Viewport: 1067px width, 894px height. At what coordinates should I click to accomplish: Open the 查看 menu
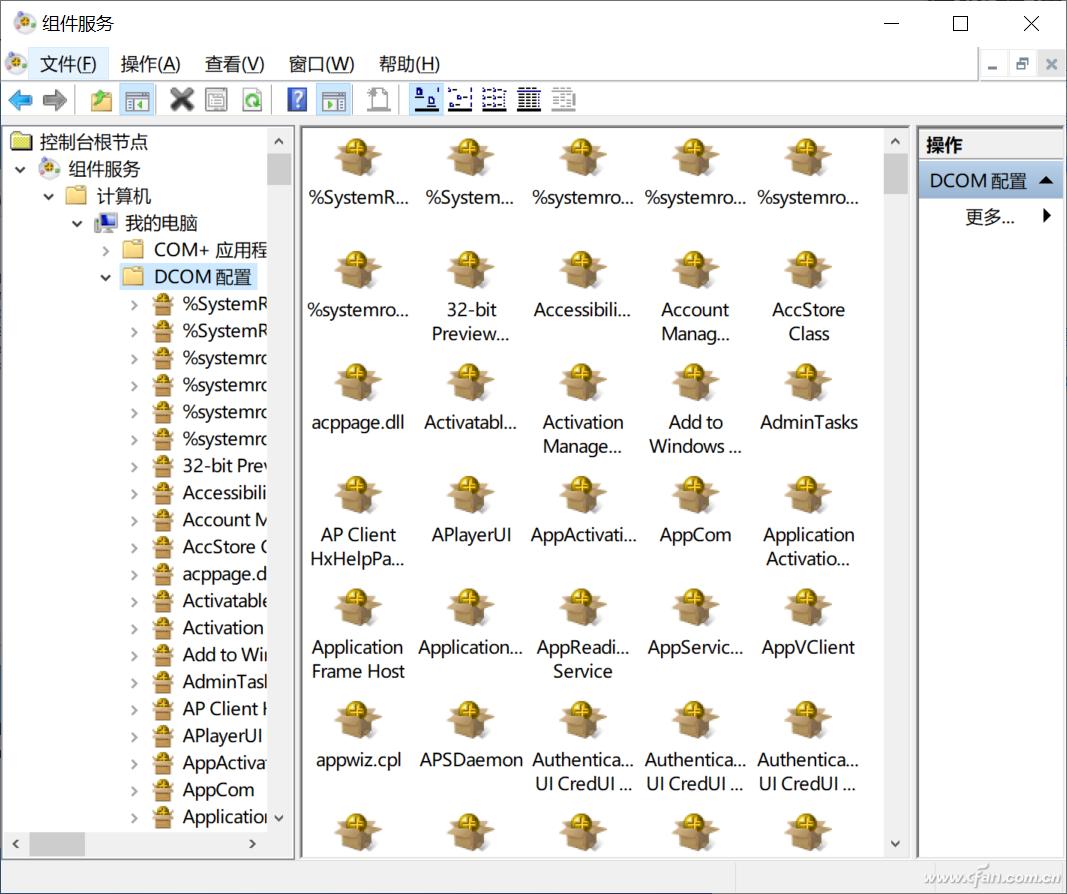(233, 63)
